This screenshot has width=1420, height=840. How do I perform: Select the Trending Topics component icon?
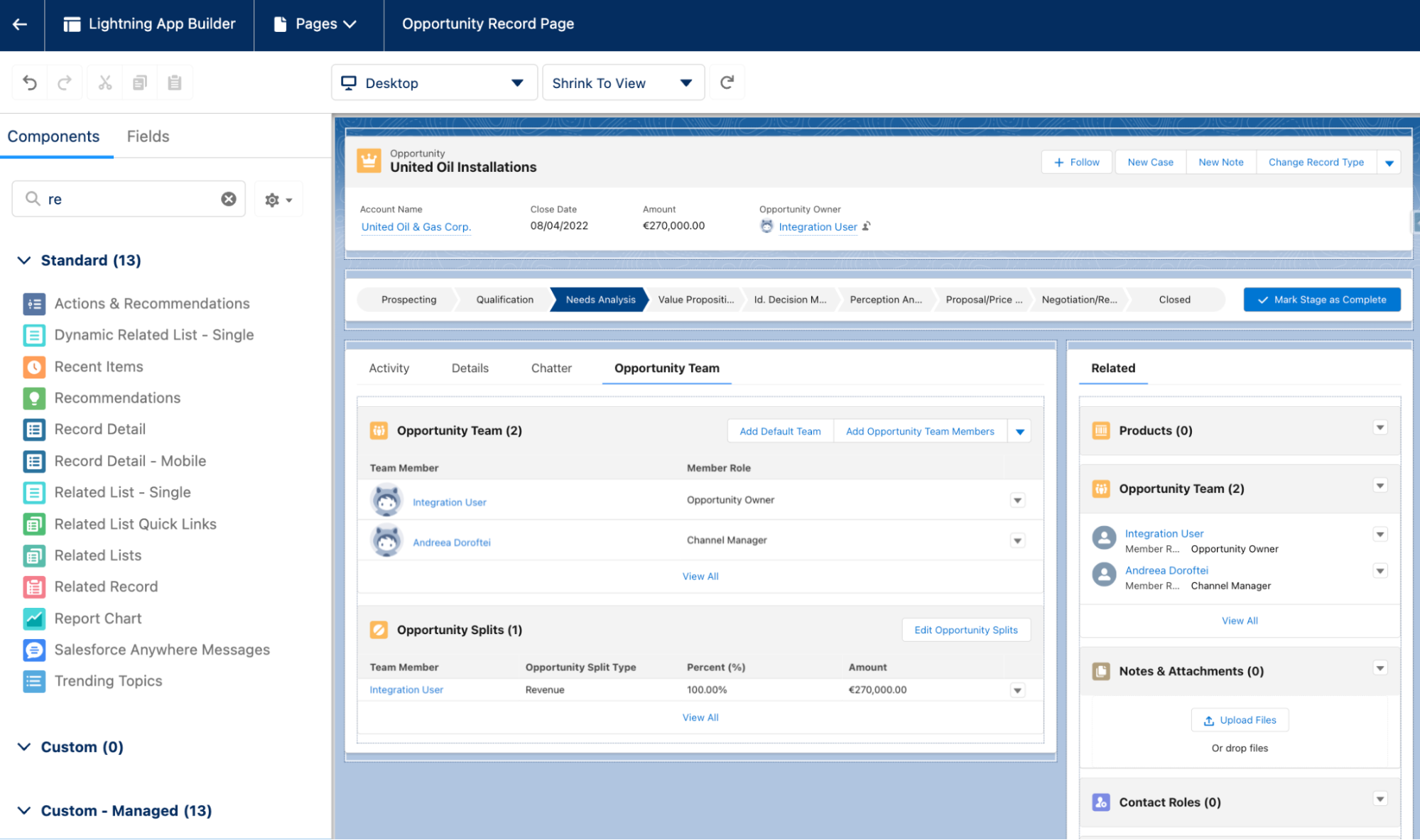coord(34,682)
